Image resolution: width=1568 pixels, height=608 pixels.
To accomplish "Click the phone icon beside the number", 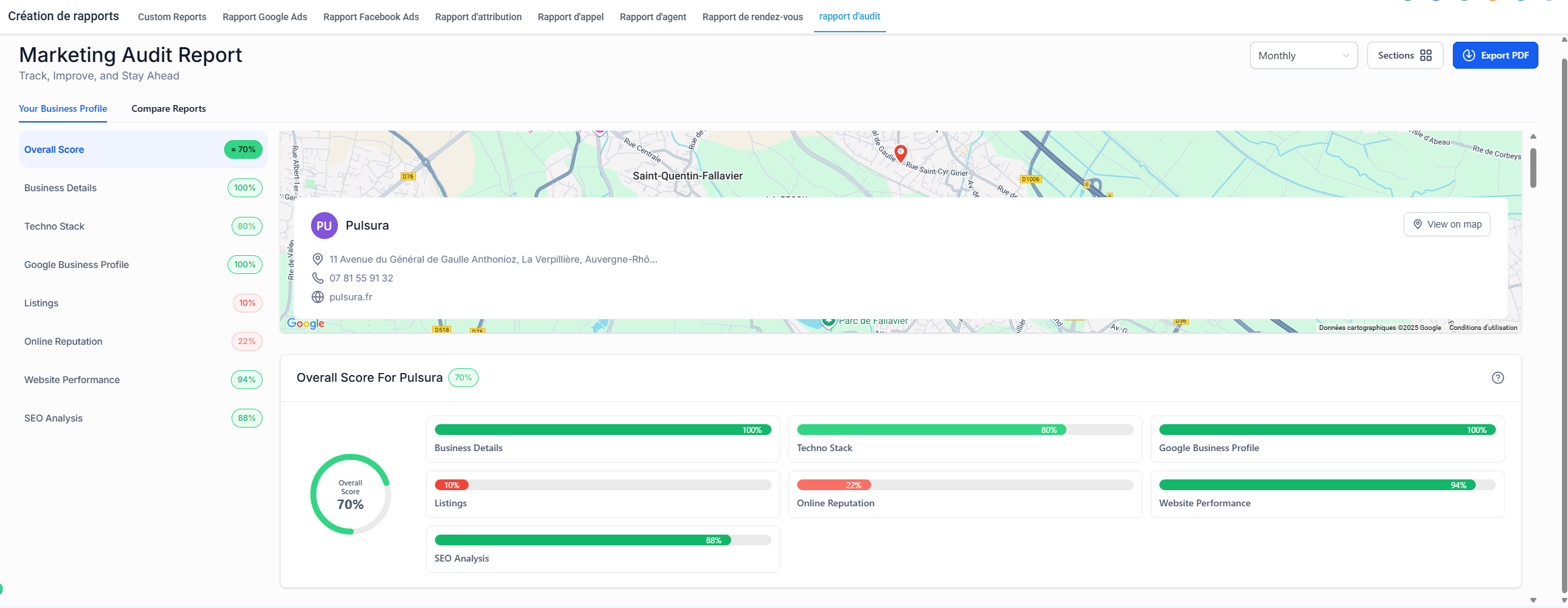I will click(318, 278).
